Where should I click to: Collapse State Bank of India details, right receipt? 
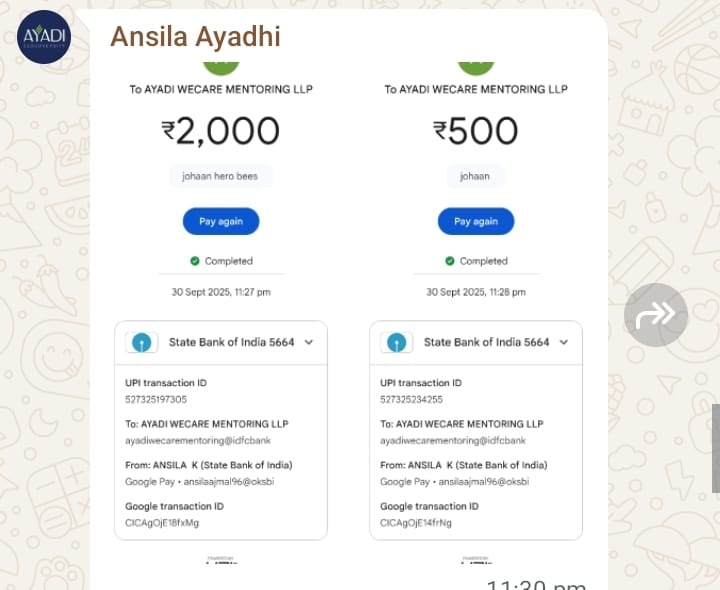pyautogui.click(x=564, y=342)
